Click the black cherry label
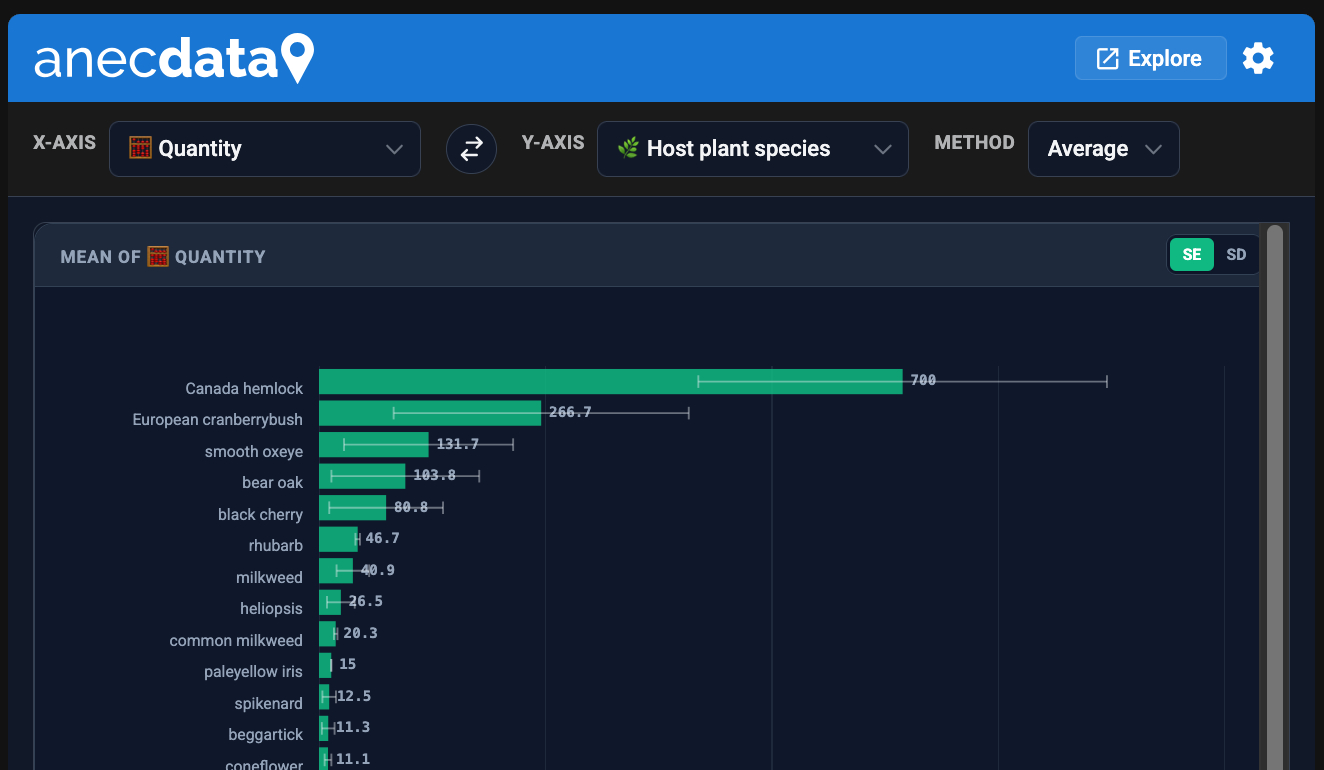 click(x=260, y=514)
